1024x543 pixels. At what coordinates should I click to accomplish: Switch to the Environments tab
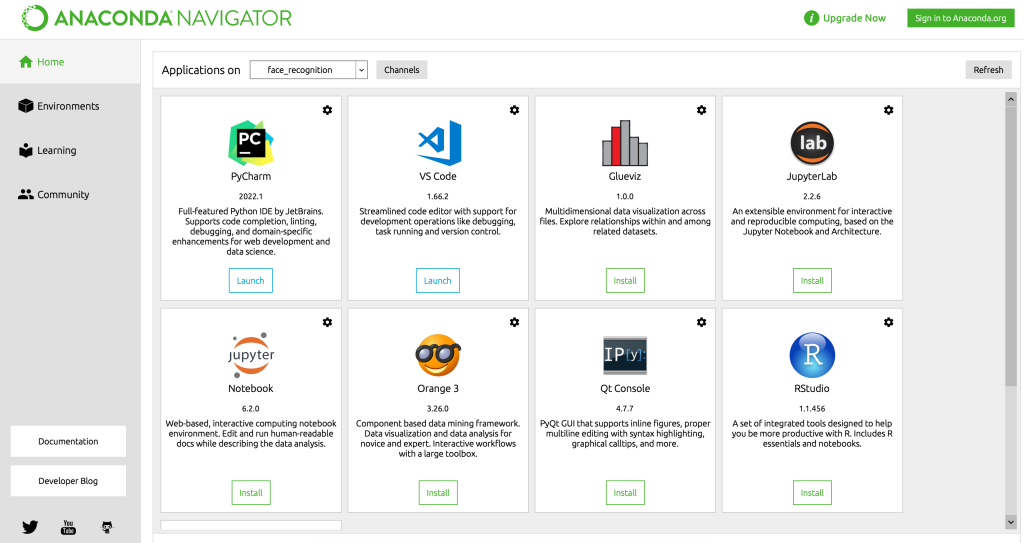[x=68, y=106]
